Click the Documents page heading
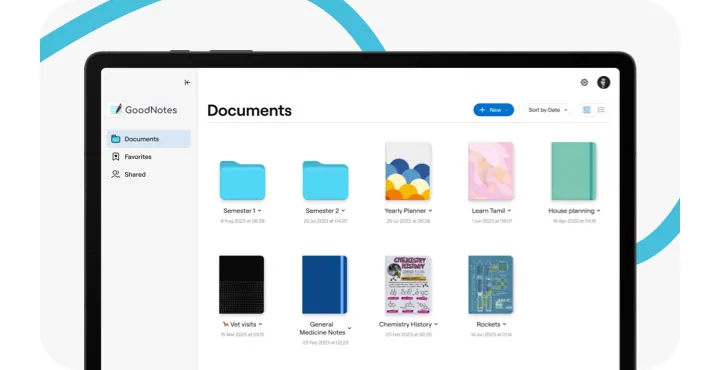The width and height of the screenshot is (720, 370). pyautogui.click(x=249, y=110)
